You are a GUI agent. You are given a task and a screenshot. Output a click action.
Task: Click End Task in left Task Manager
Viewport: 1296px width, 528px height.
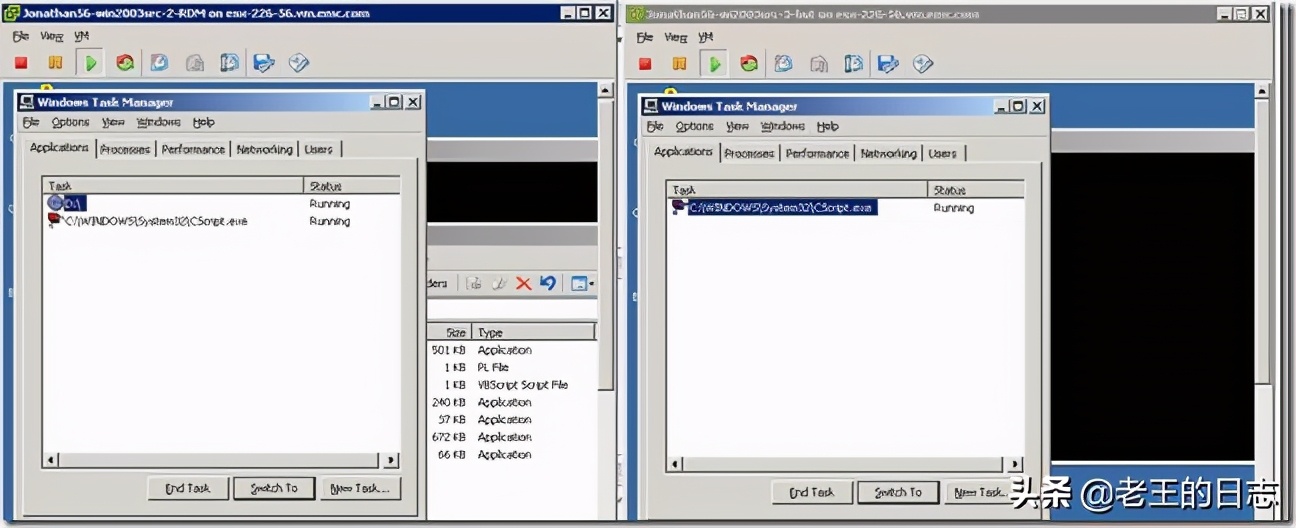[x=187, y=488]
